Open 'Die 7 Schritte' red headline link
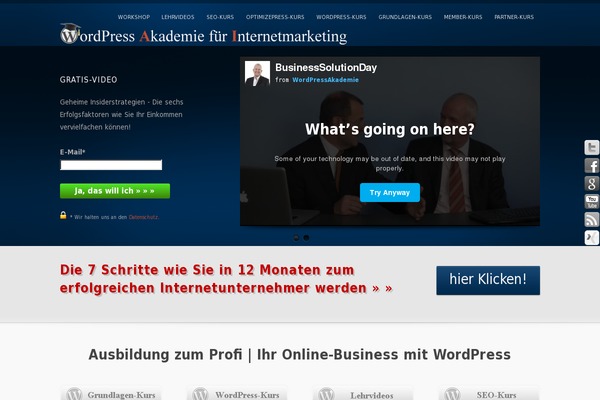The image size is (600, 400). (x=226, y=279)
